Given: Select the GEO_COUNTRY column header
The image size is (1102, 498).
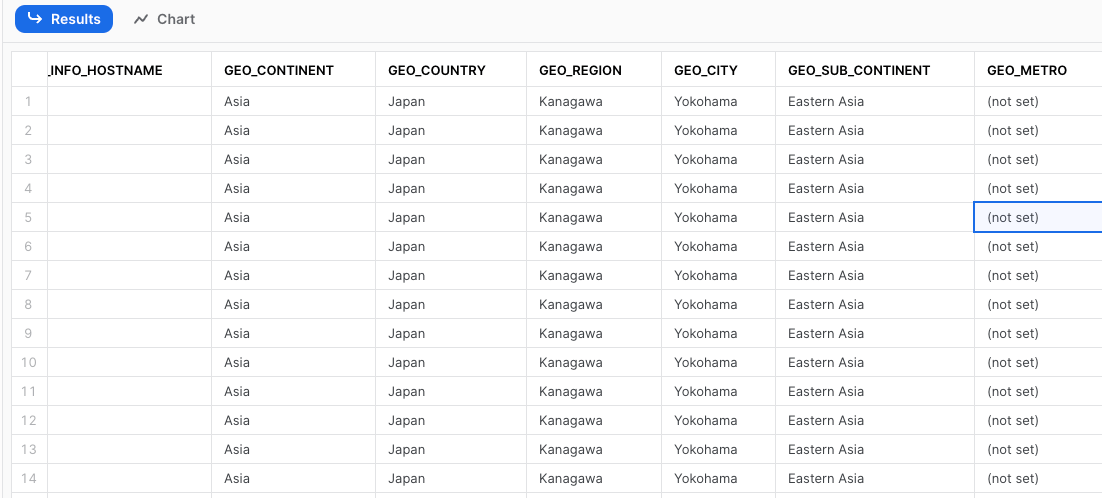Looking at the screenshot, I should pyautogui.click(x=451, y=70).
